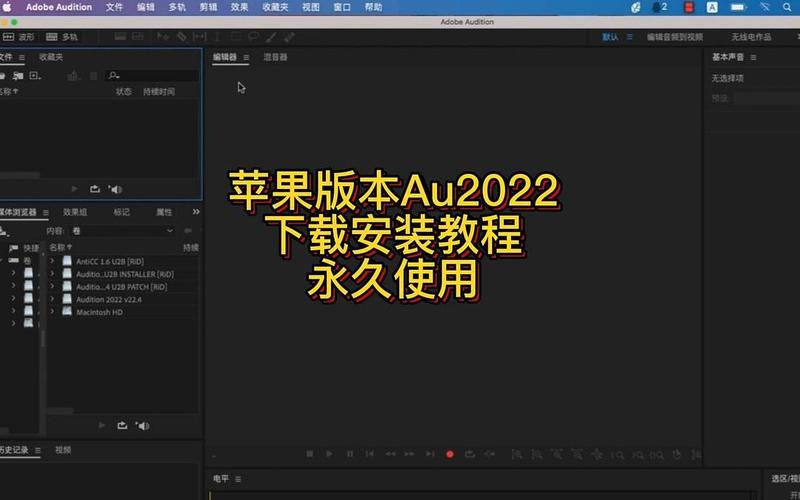Toggle auto-play speaker in Media Browser panel
Image resolution: width=800 pixels, height=500 pixels.
[x=142, y=426]
